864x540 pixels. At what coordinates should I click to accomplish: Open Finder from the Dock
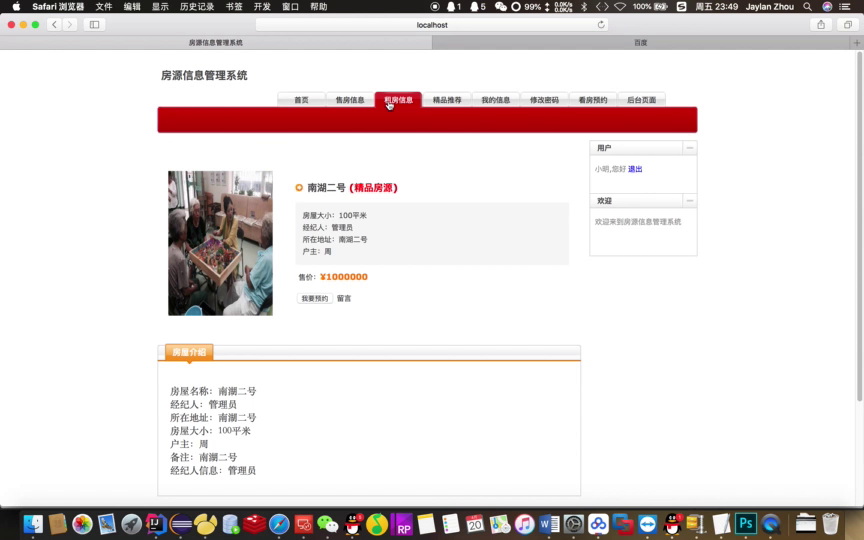[33, 523]
